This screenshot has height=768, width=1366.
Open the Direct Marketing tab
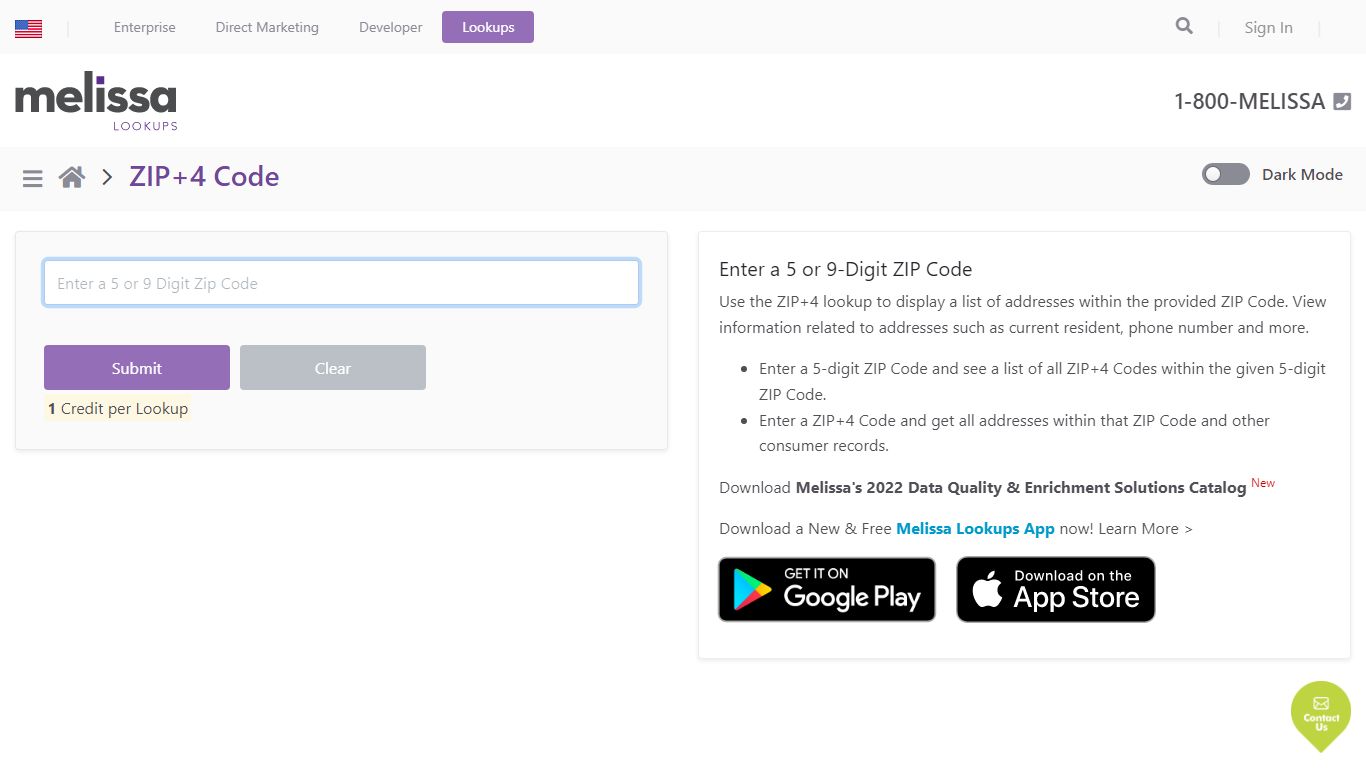(x=267, y=27)
